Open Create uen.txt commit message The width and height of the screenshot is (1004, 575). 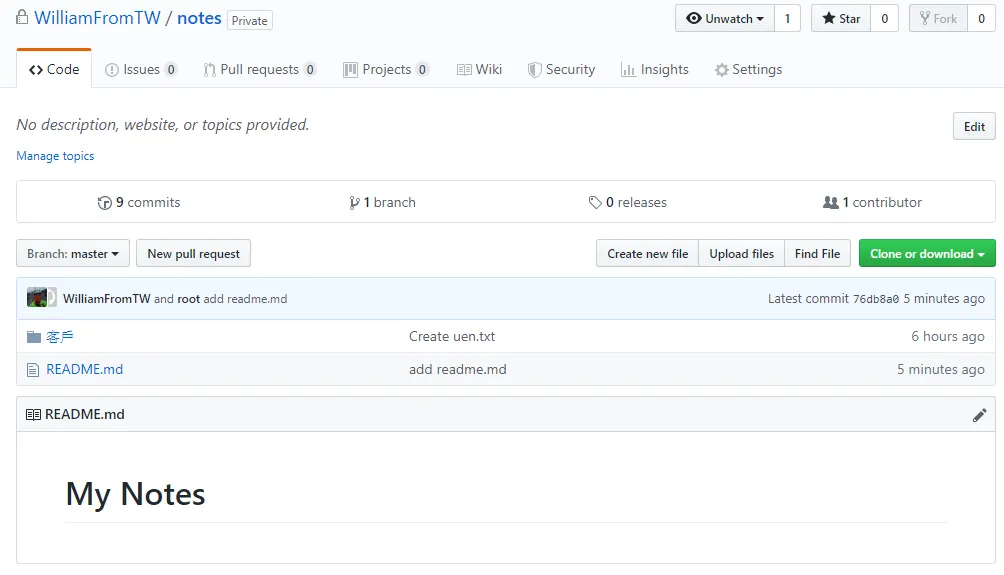(x=452, y=337)
